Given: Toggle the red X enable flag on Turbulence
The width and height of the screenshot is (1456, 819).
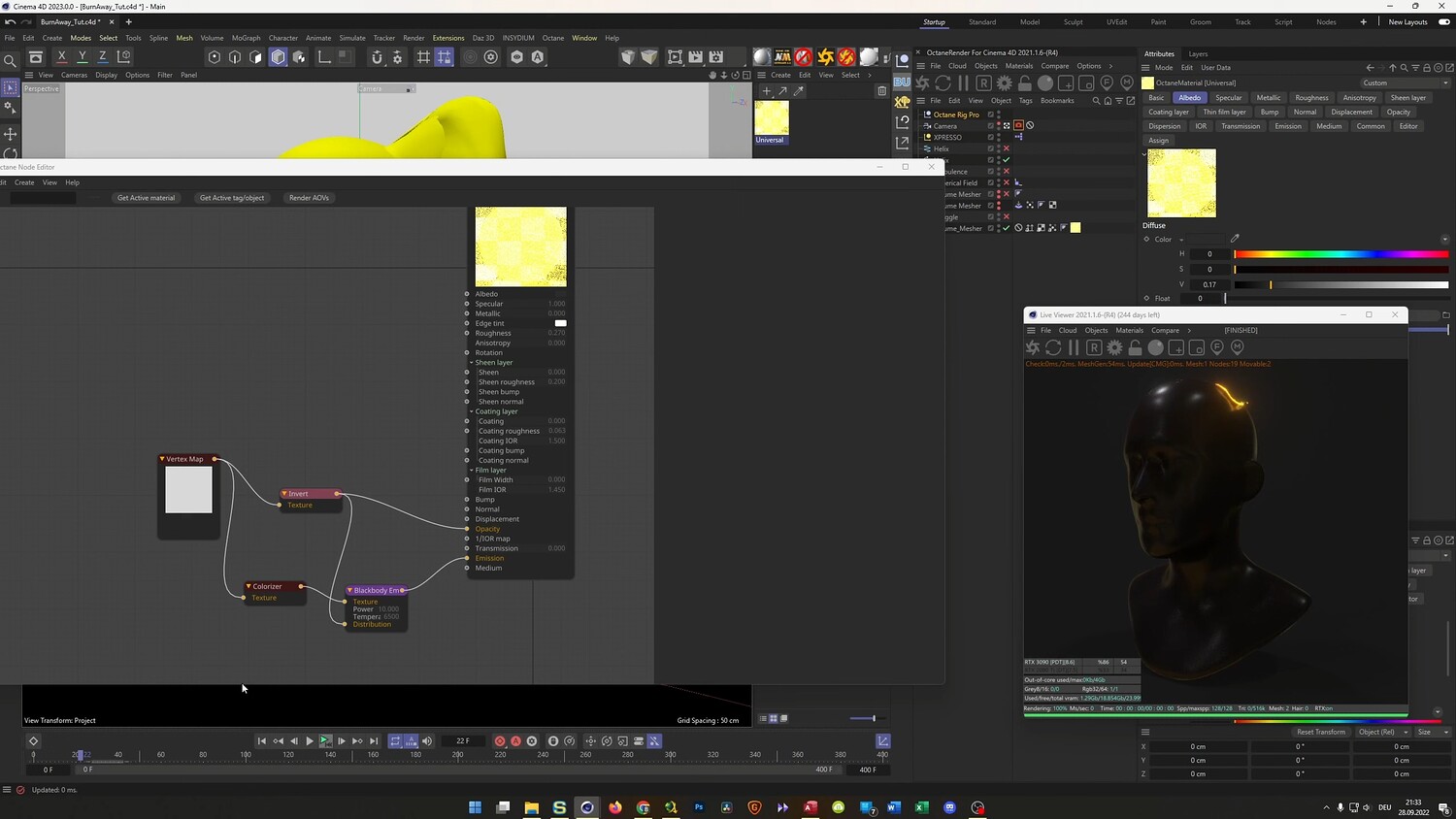Looking at the screenshot, I should tap(1007, 172).
